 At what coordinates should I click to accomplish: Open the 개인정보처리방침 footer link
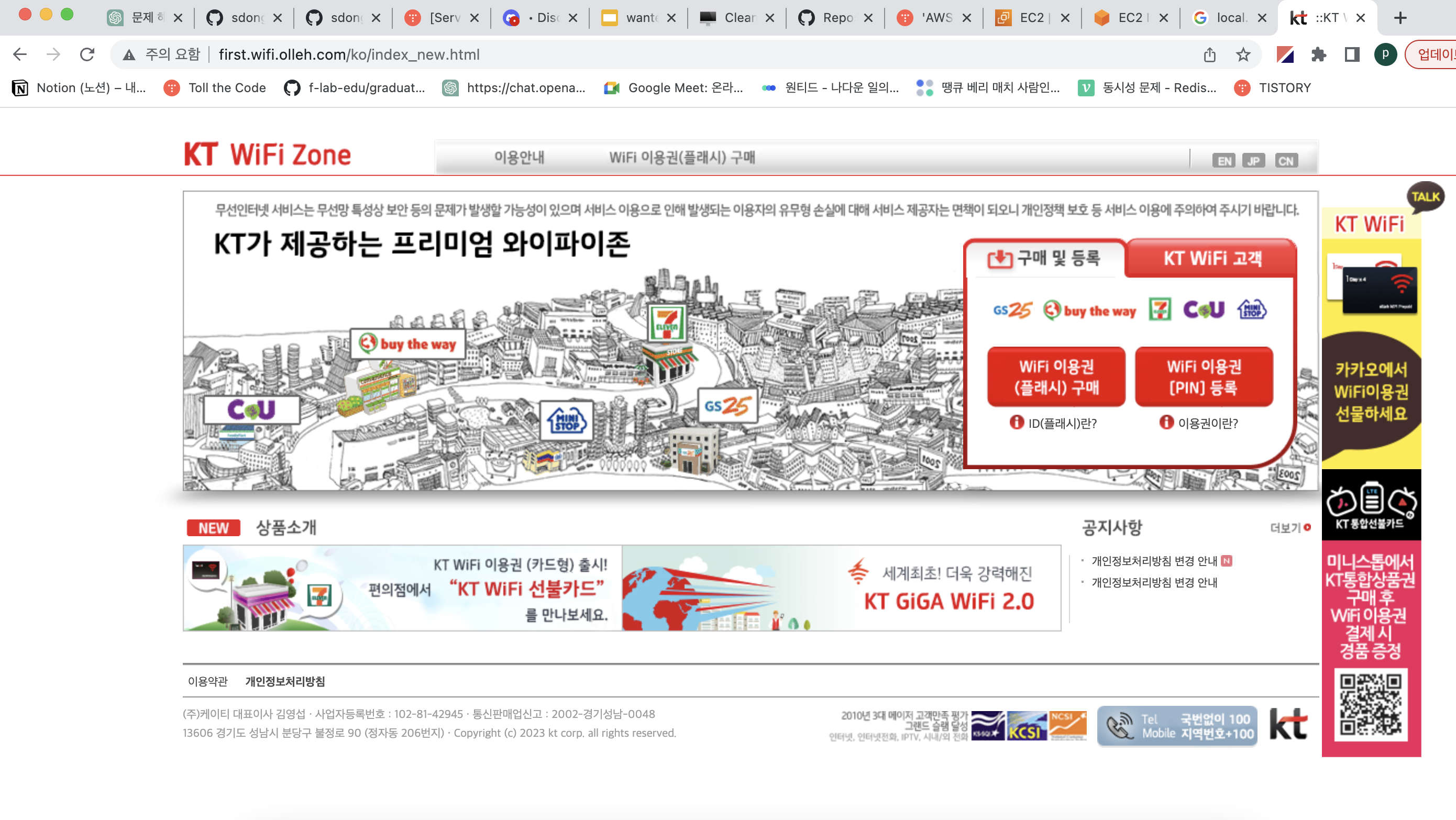point(285,682)
